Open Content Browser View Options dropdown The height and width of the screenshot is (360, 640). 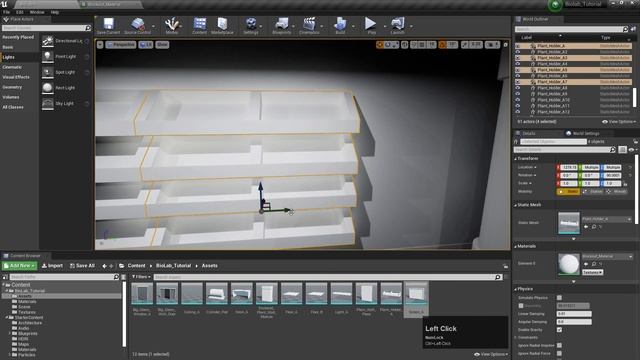(x=491, y=354)
